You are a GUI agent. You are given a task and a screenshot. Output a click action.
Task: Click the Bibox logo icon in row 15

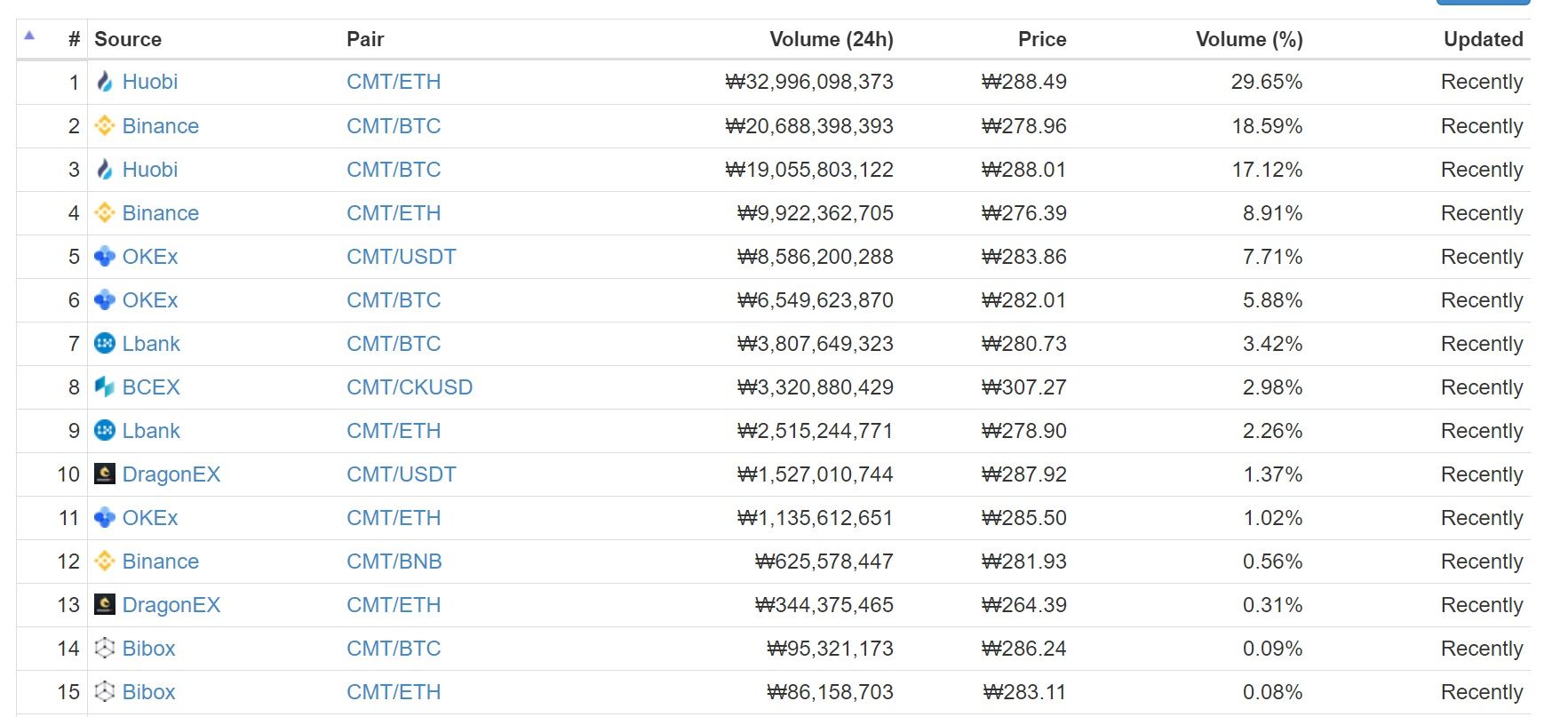[105, 691]
